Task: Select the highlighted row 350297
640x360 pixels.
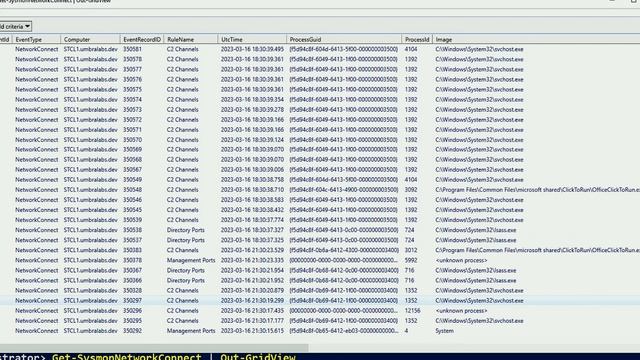Action: 320,300
